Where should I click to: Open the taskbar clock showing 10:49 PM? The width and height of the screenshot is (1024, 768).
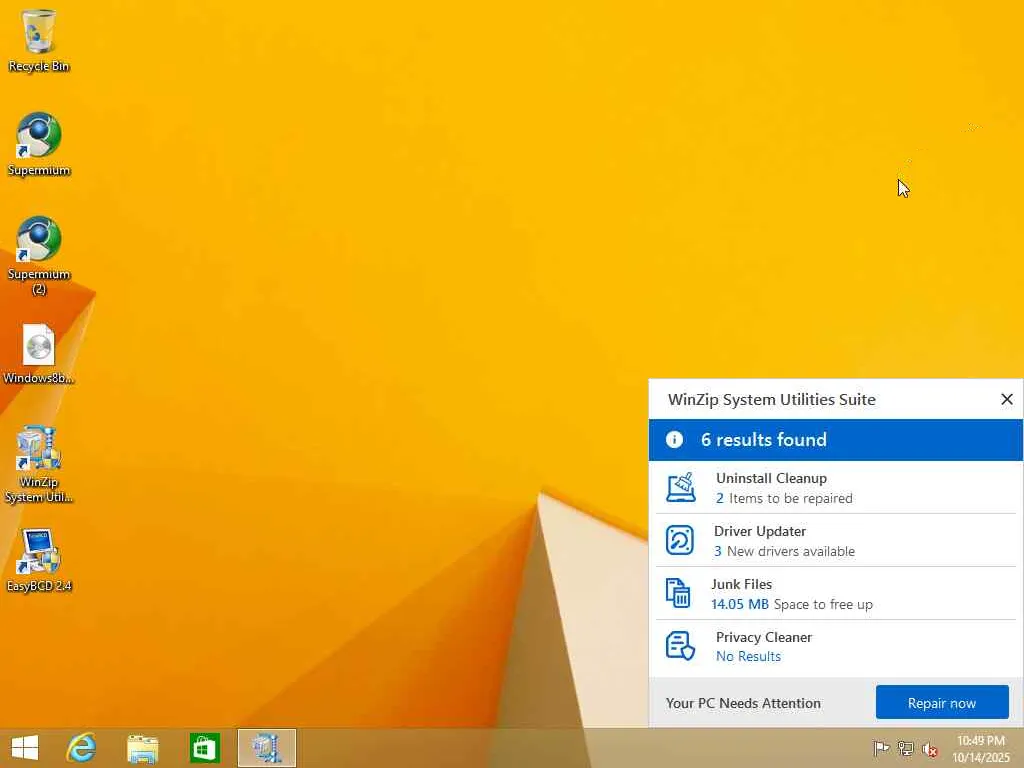[981, 749]
